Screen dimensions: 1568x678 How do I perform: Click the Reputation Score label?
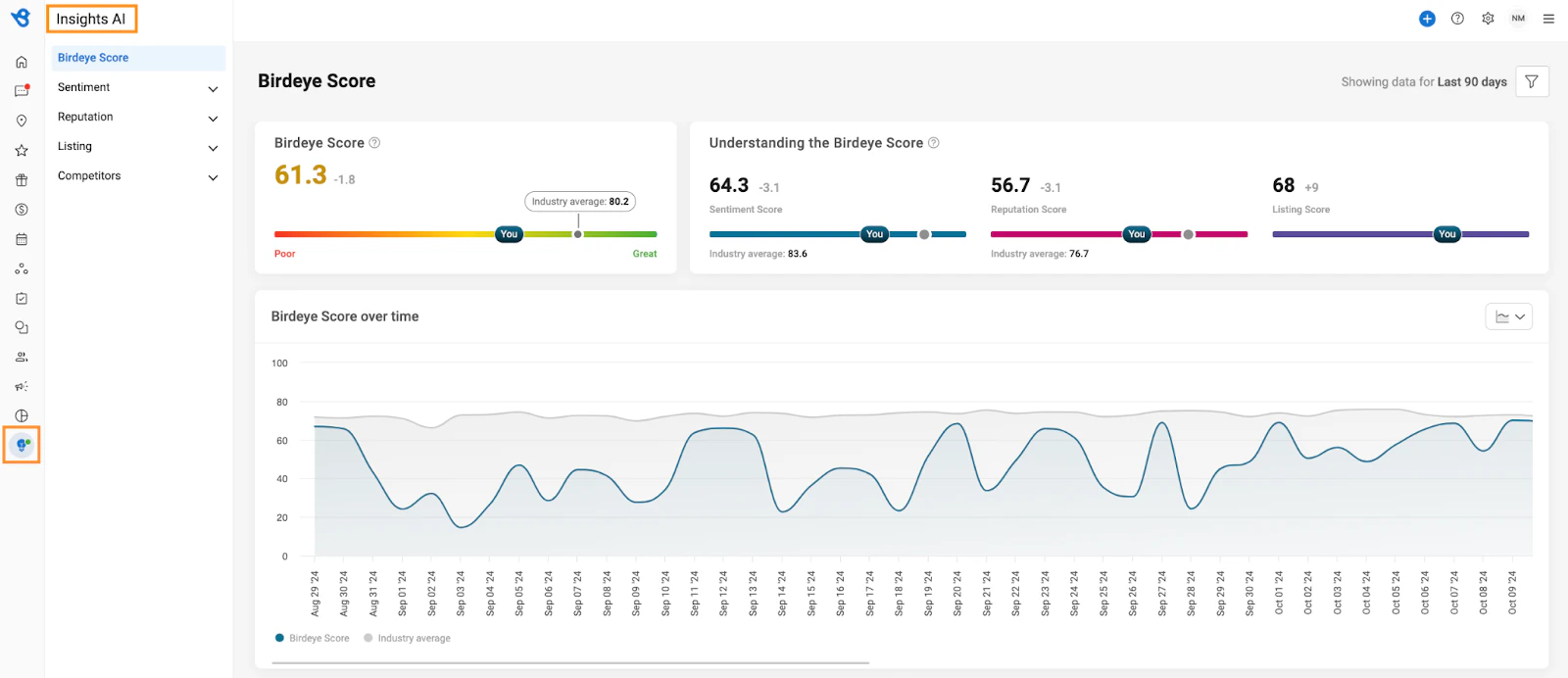point(1029,210)
